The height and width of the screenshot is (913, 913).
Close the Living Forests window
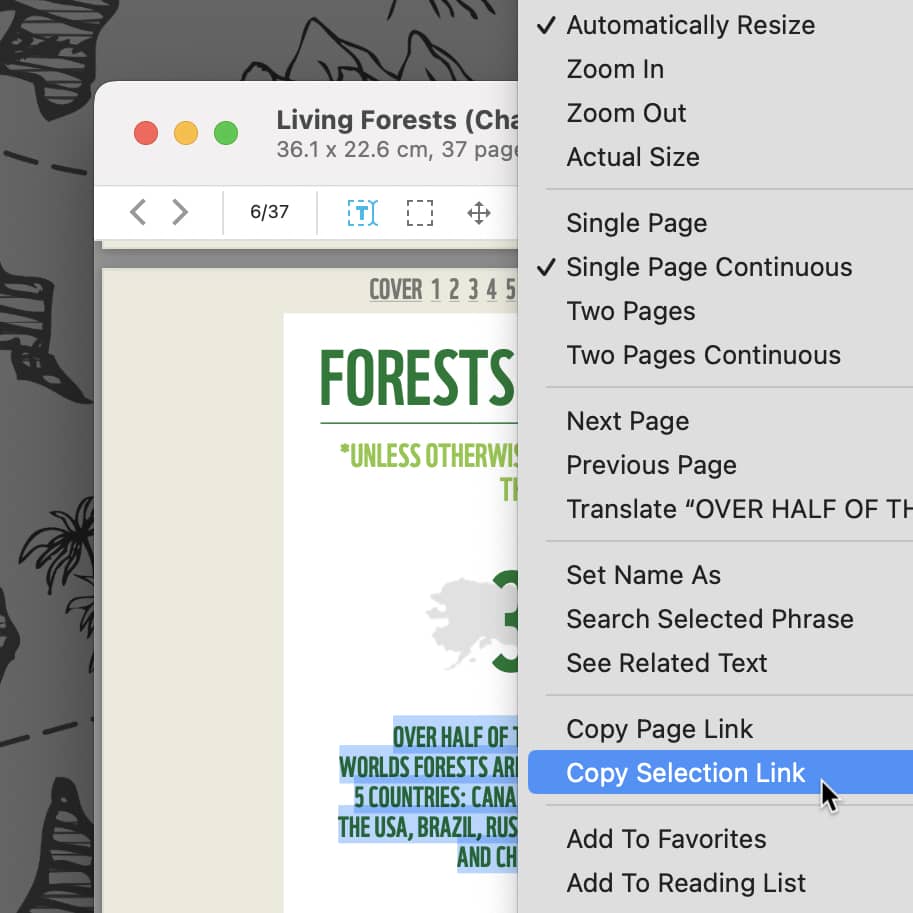(146, 133)
